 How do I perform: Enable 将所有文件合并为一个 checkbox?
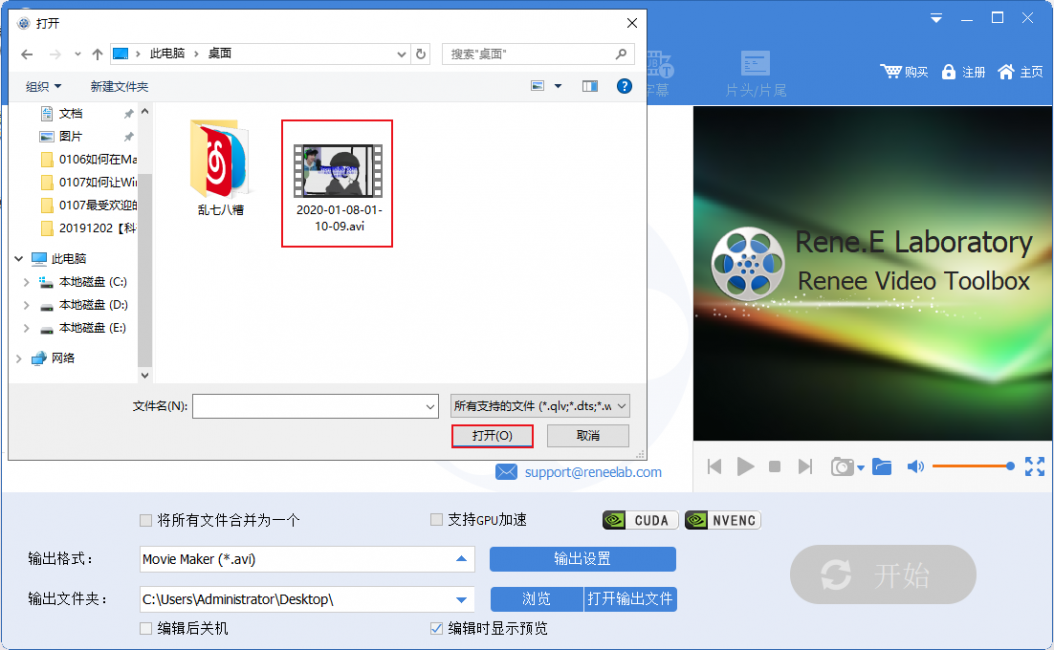(x=145, y=520)
